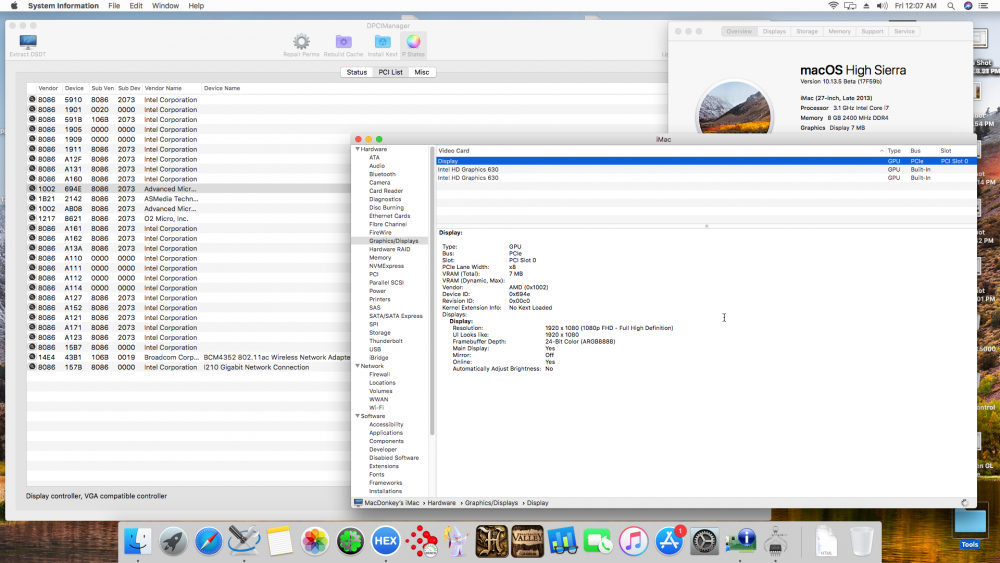Open the Help menu
This screenshot has height=563, width=1000.
(x=196, y=6)
